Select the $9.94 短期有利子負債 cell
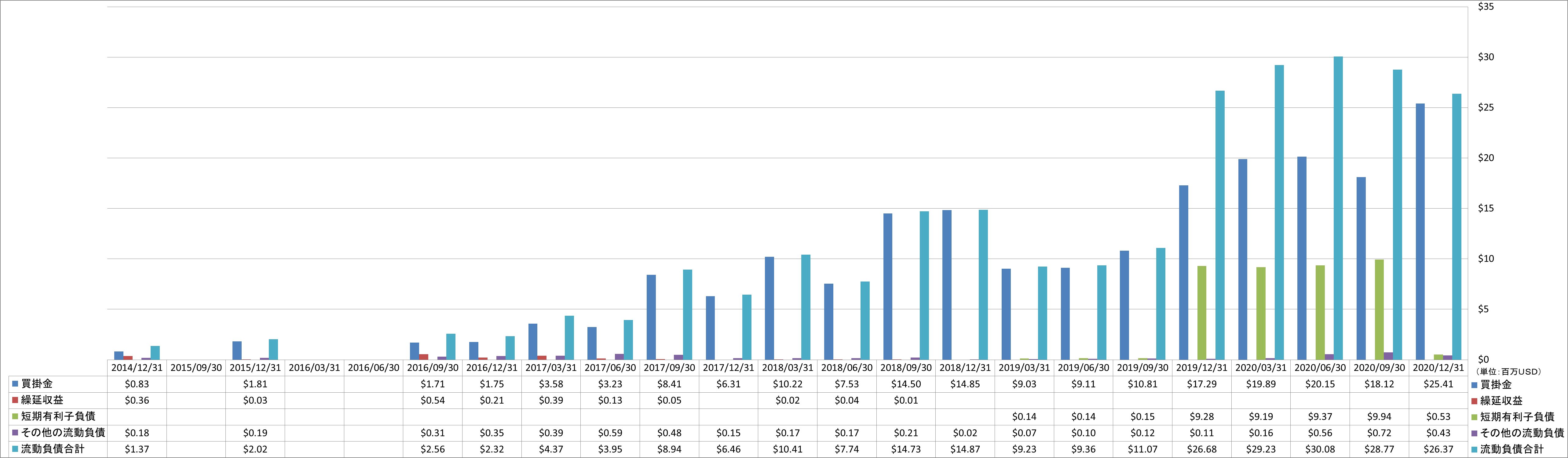The image size is (1568, 458). coord(1379,417)
